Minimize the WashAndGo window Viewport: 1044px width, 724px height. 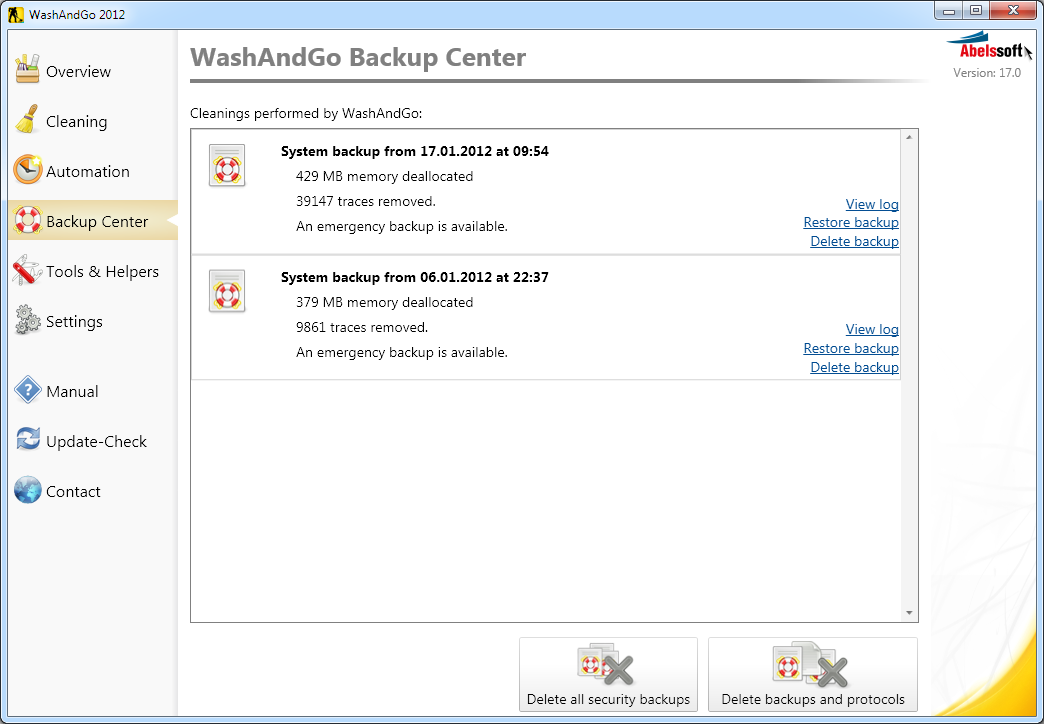pyautogui.click(x=948, y=10)
